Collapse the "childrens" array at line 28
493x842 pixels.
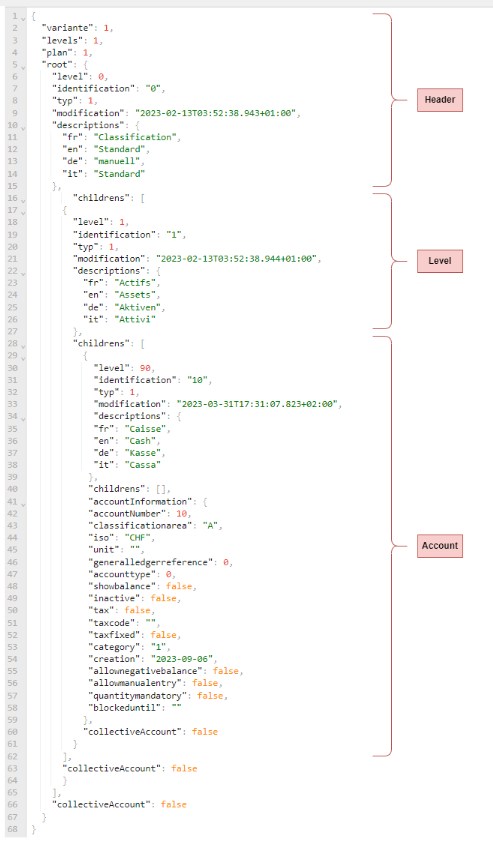pyautogui.click(x=23, y=346)
